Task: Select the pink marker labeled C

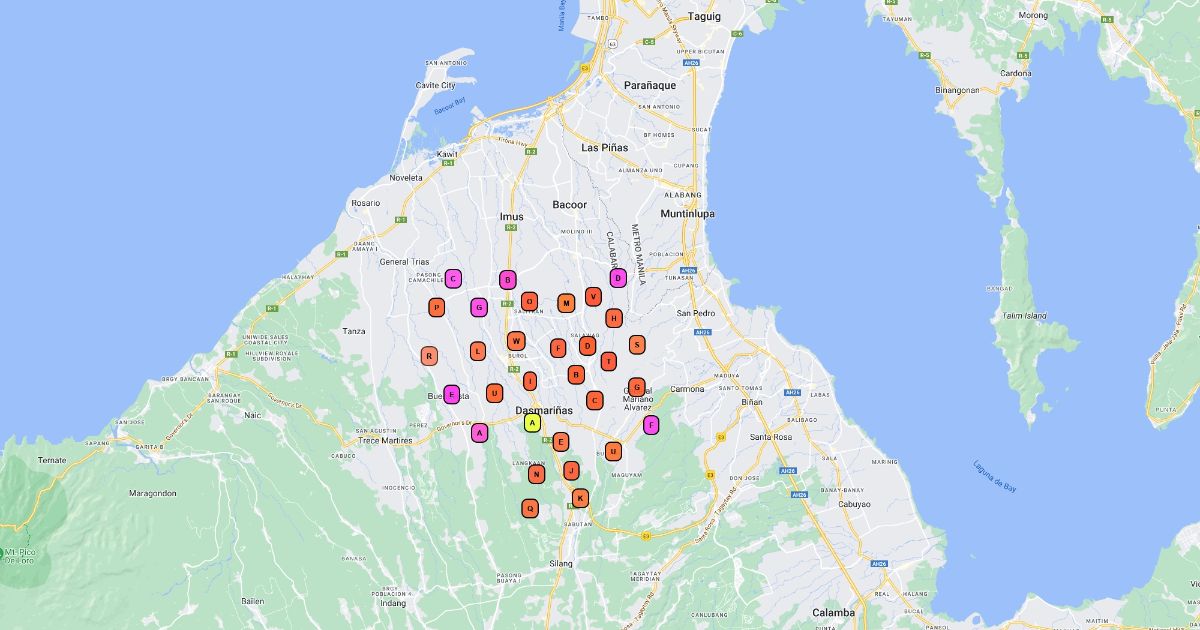Action: [x=453, y=279]
